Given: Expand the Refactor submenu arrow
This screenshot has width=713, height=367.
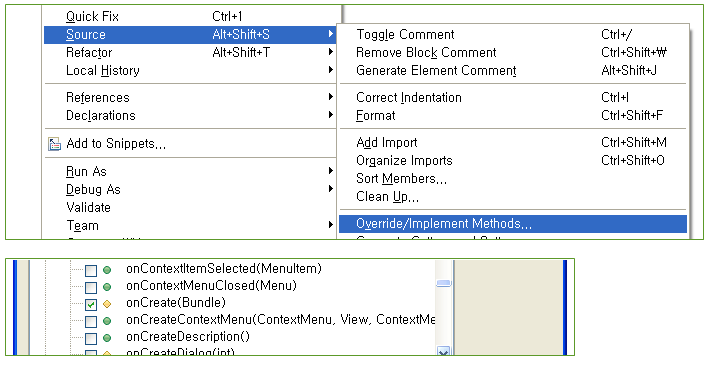Looking at the screenshot, I should [x=331, y=52].
